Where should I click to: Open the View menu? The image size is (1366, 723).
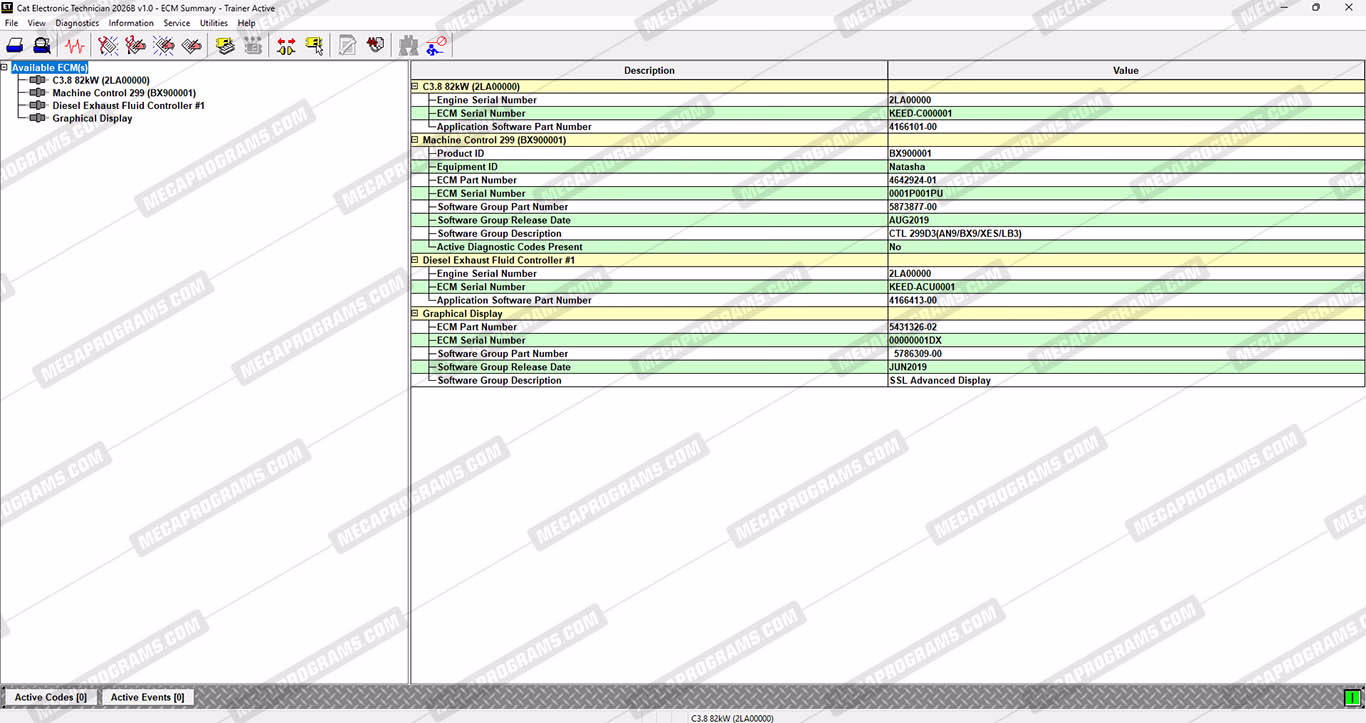36,23
